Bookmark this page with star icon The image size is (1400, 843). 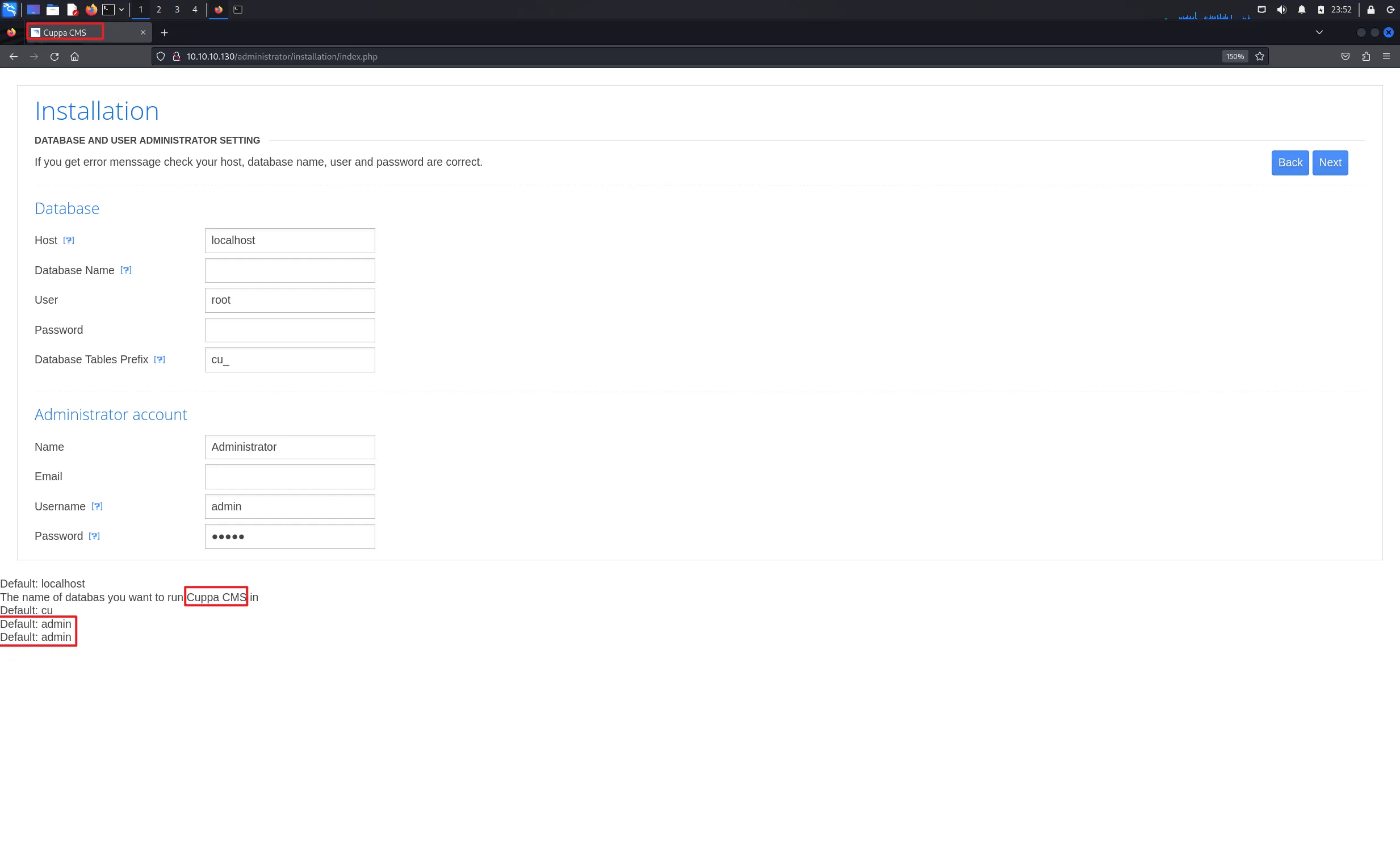pos(1260,56)
